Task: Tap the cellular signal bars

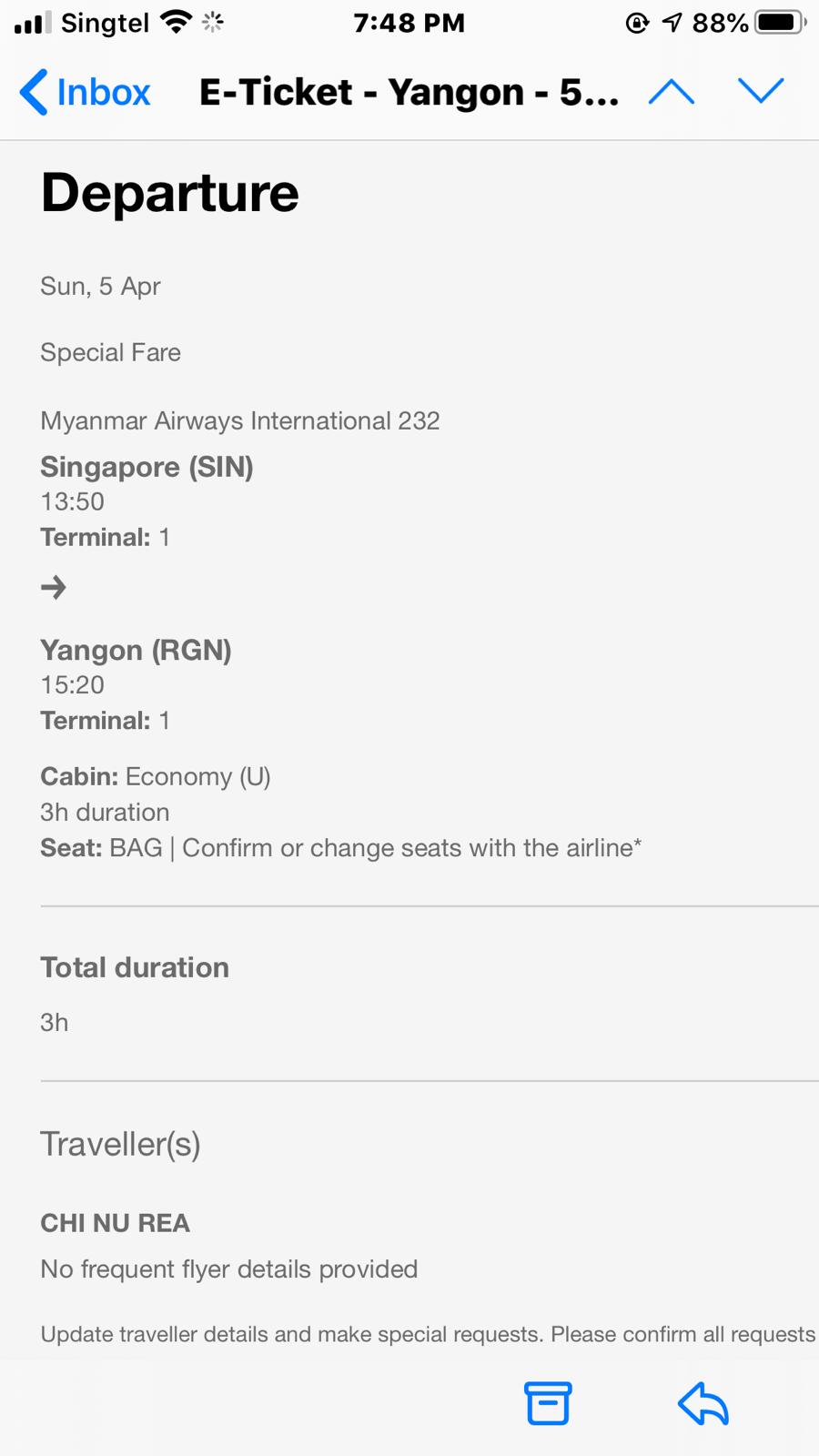Action: (33, 22)
